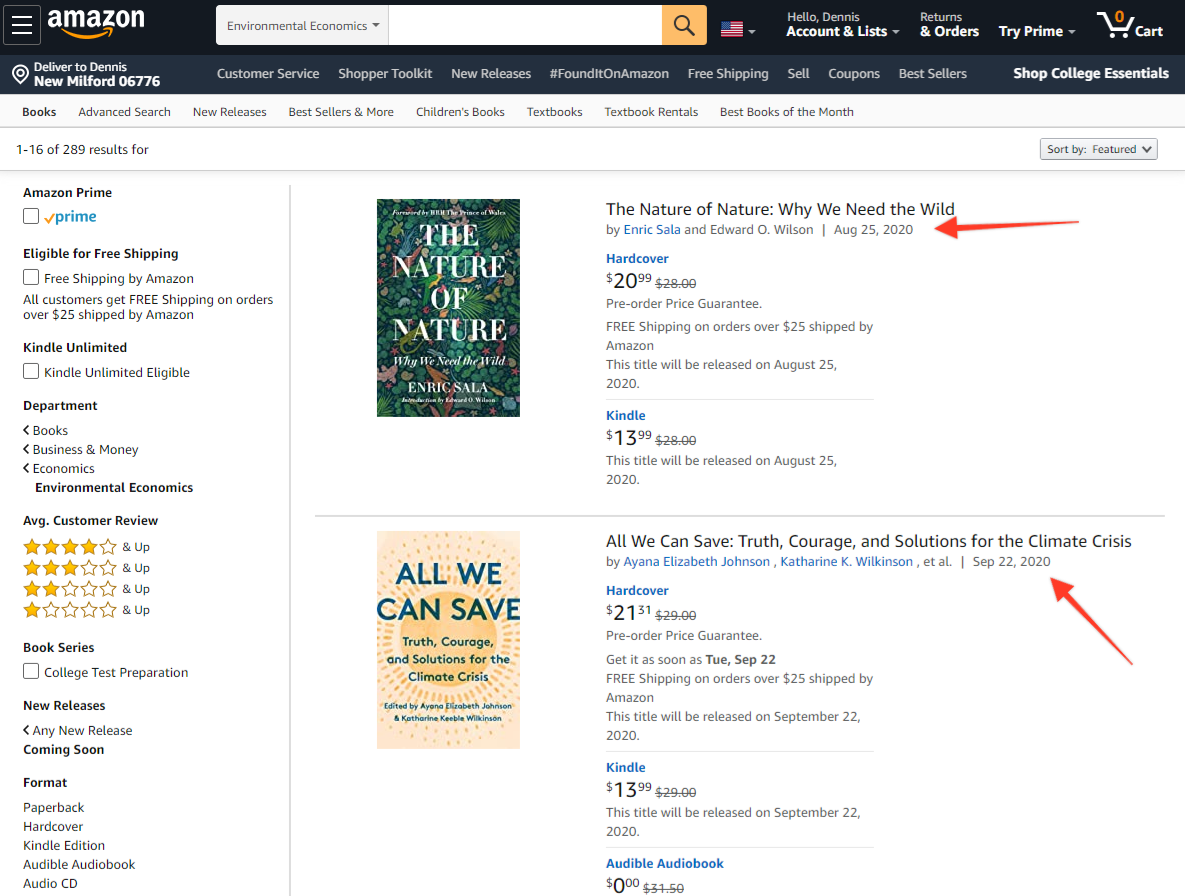
Task: Open the hamburger menu icon
Action: (22, 25)
